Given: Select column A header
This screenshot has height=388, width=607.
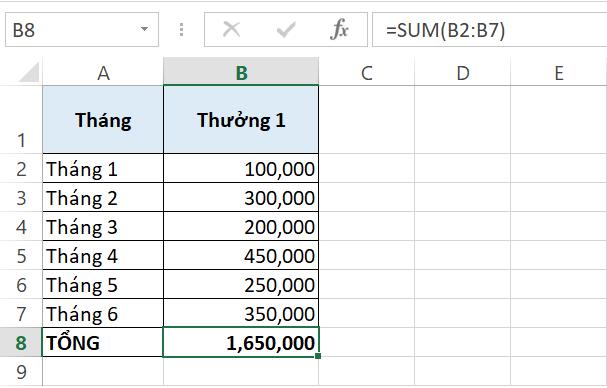Looking at the screenshot, I should click(103, 72).
